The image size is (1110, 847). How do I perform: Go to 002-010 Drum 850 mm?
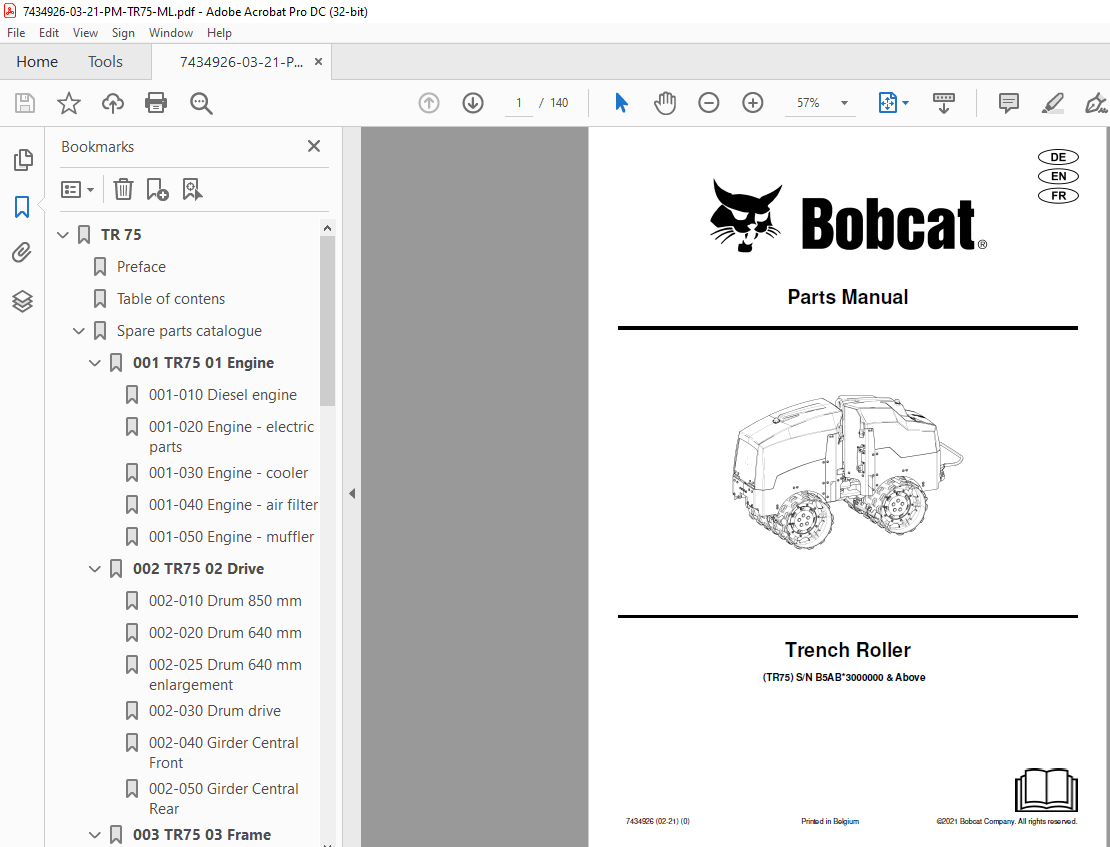point(225,601)
